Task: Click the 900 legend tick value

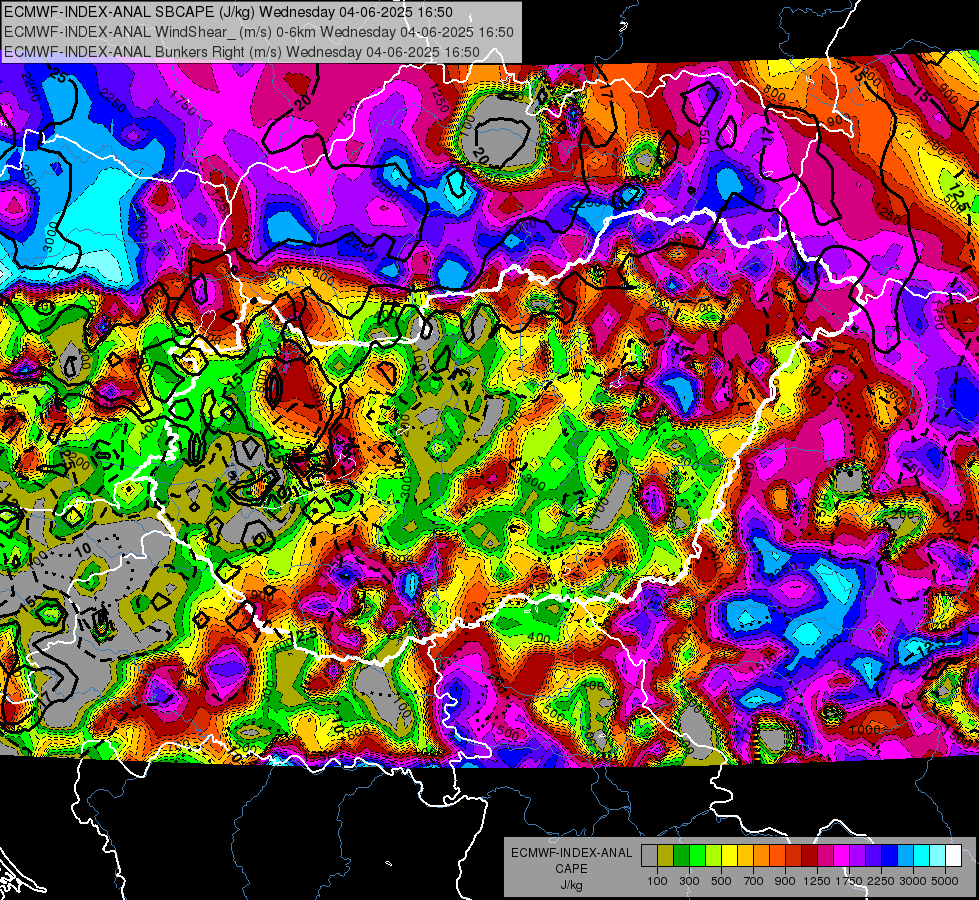Action: (785, 881)
